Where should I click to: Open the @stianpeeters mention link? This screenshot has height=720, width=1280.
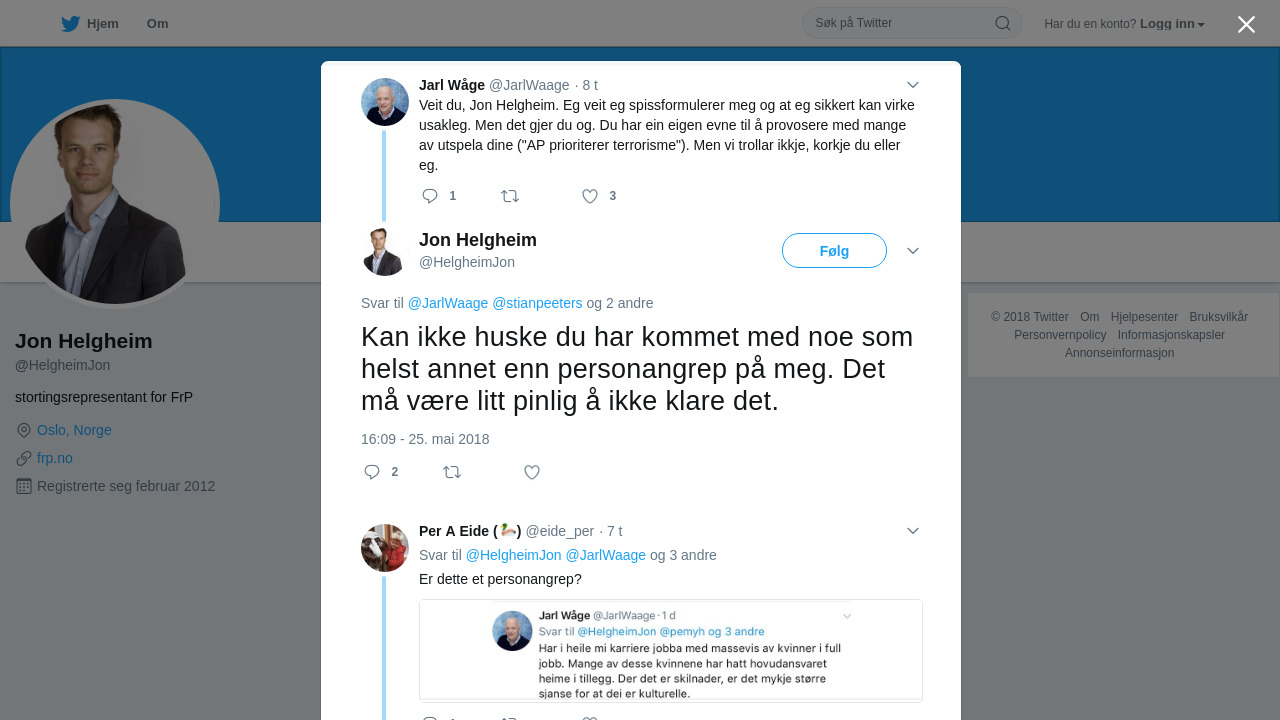click(537, 303)
